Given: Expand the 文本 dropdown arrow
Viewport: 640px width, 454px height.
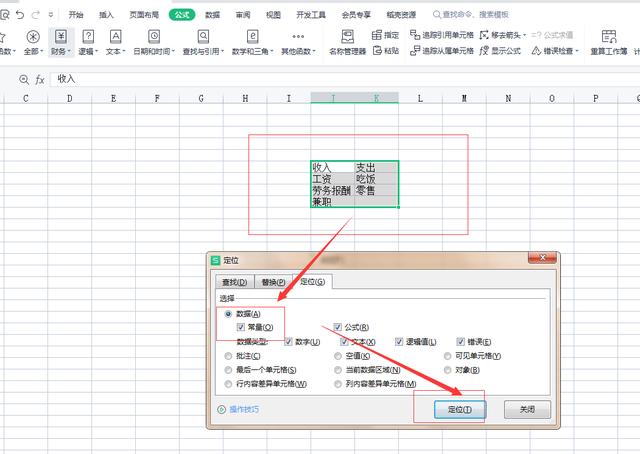Looking at the screenshot, I should pyautogui.click(x=124, y=51).
